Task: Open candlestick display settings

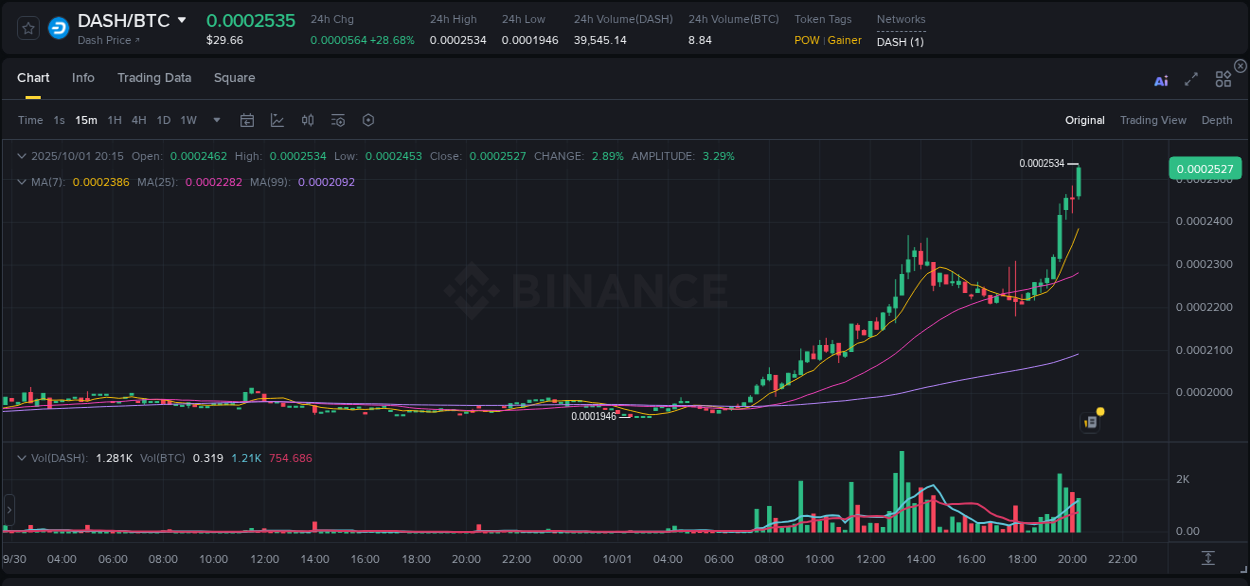Action: [307, 120]
